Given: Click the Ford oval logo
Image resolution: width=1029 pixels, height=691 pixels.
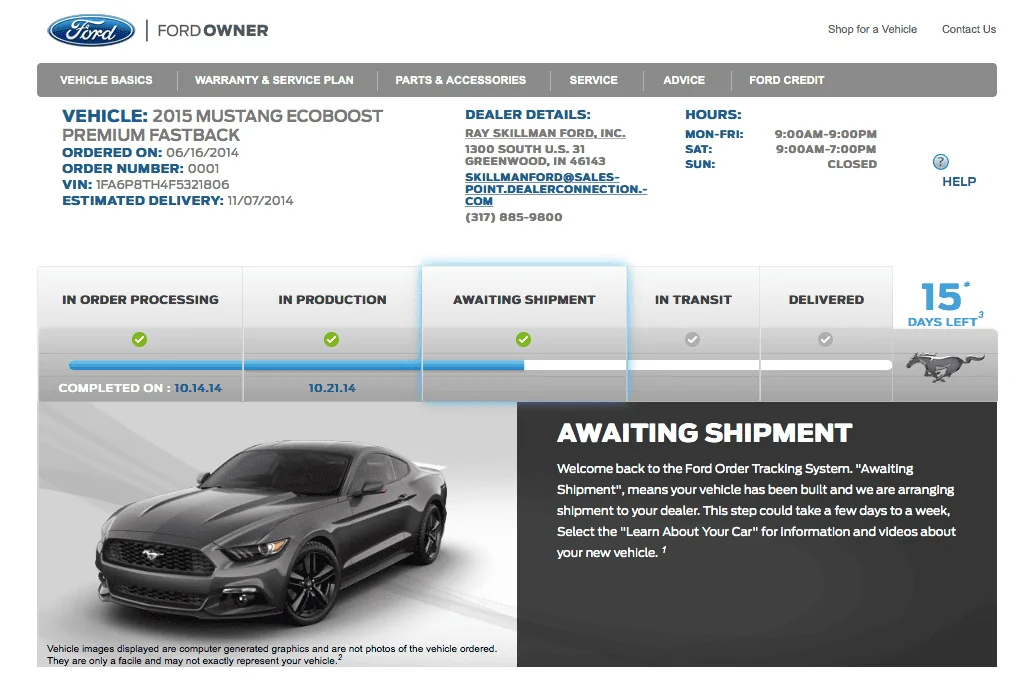Looking at the screenshot, I should coord(91,30).
